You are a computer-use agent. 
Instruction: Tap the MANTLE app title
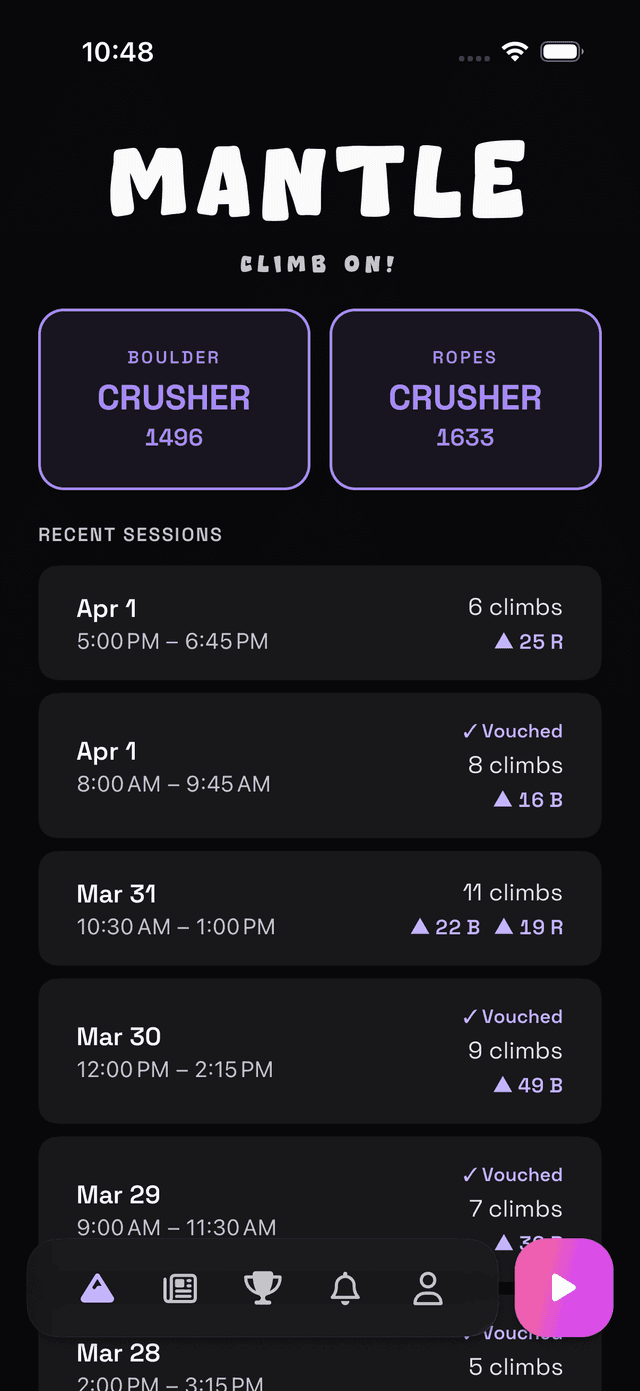[x=320, y=181]
